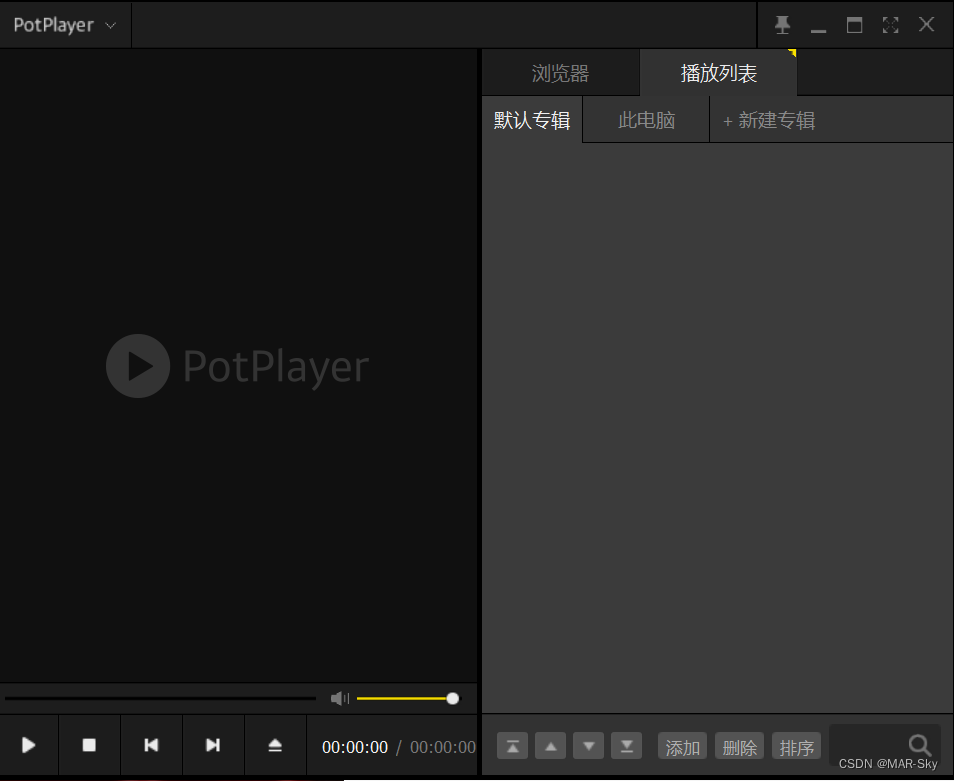954x781 pixels.
Task: Click the yellow volume slider
Action: 408,698
